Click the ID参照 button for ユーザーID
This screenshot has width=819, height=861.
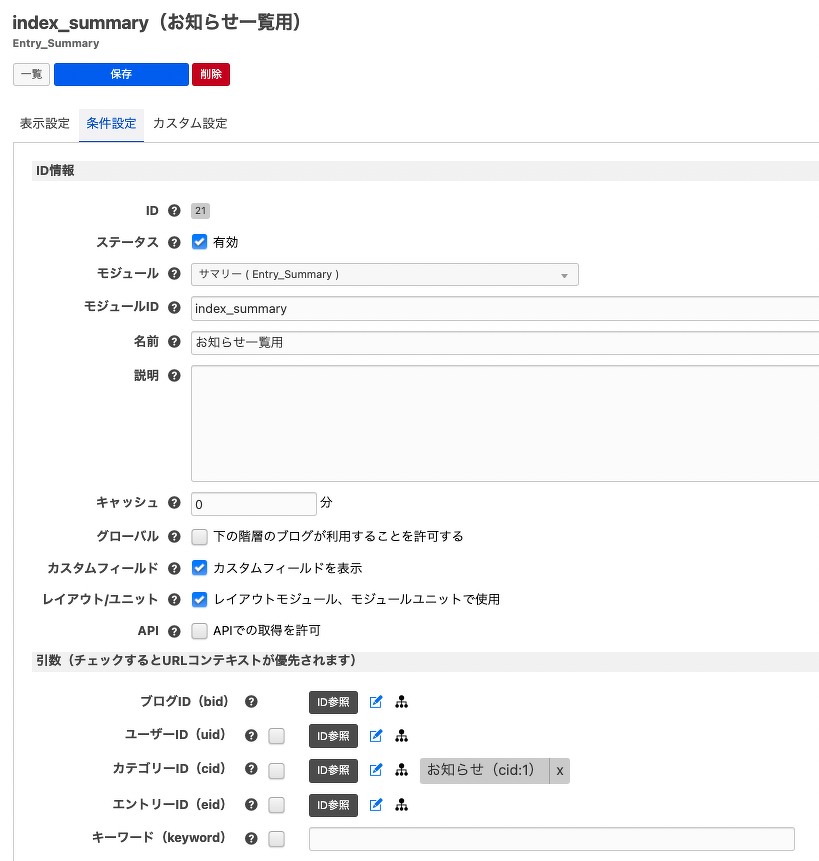coord(333,736)
